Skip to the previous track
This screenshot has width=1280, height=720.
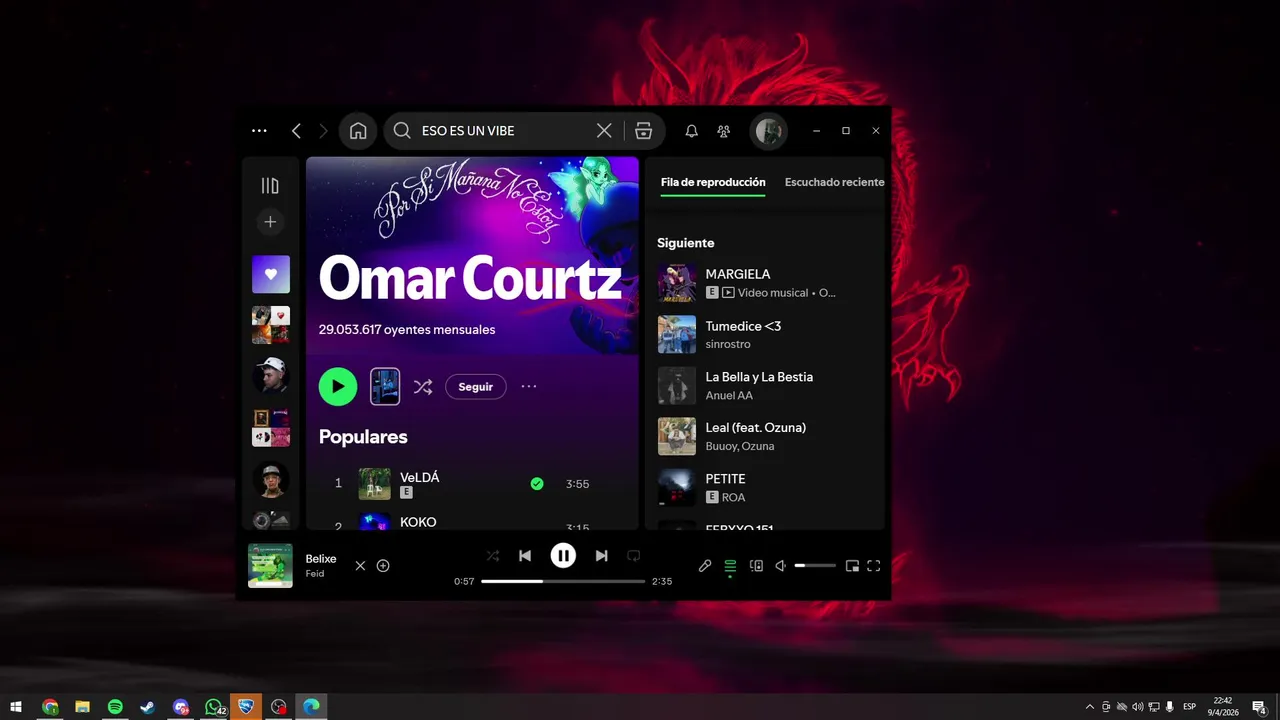pyautogui.click(x=525, y=556)
